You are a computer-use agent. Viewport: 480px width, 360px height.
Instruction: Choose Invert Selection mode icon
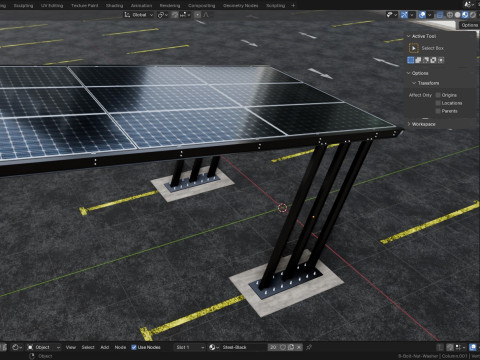[x=433, y=60]
